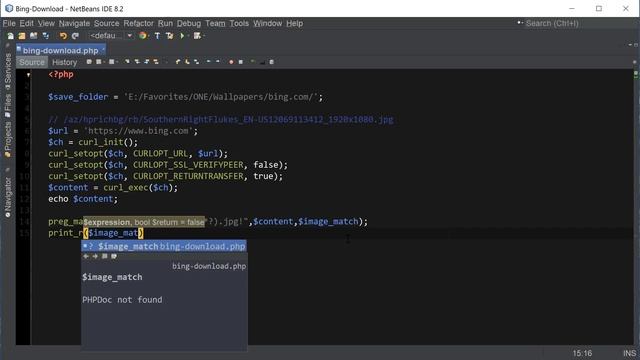Open the Team menu

click(215, 23)
